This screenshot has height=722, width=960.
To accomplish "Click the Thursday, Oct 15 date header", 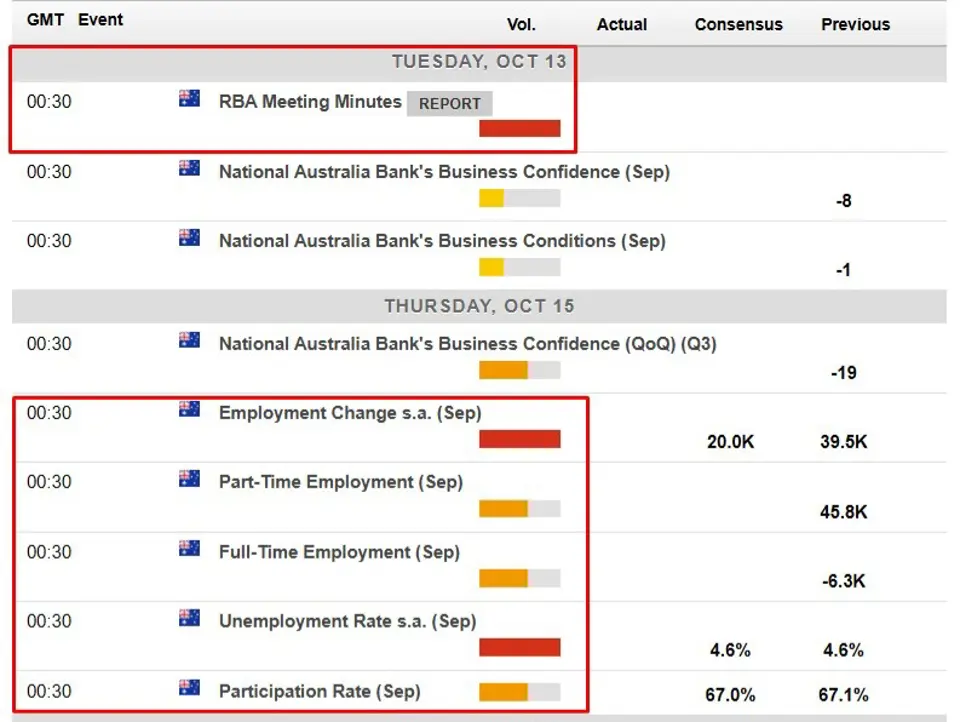I will click(x=479, y=306).
